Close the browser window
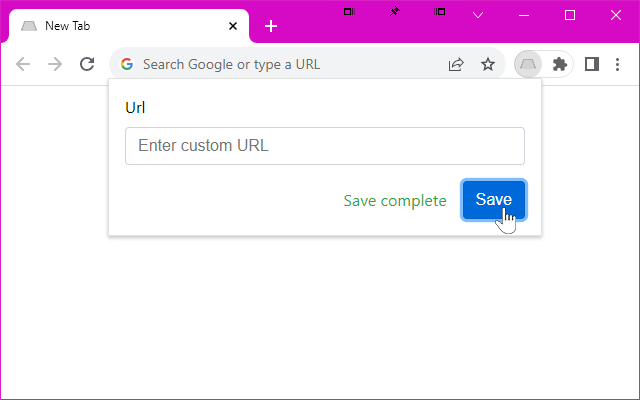 (x=616, y=15)
